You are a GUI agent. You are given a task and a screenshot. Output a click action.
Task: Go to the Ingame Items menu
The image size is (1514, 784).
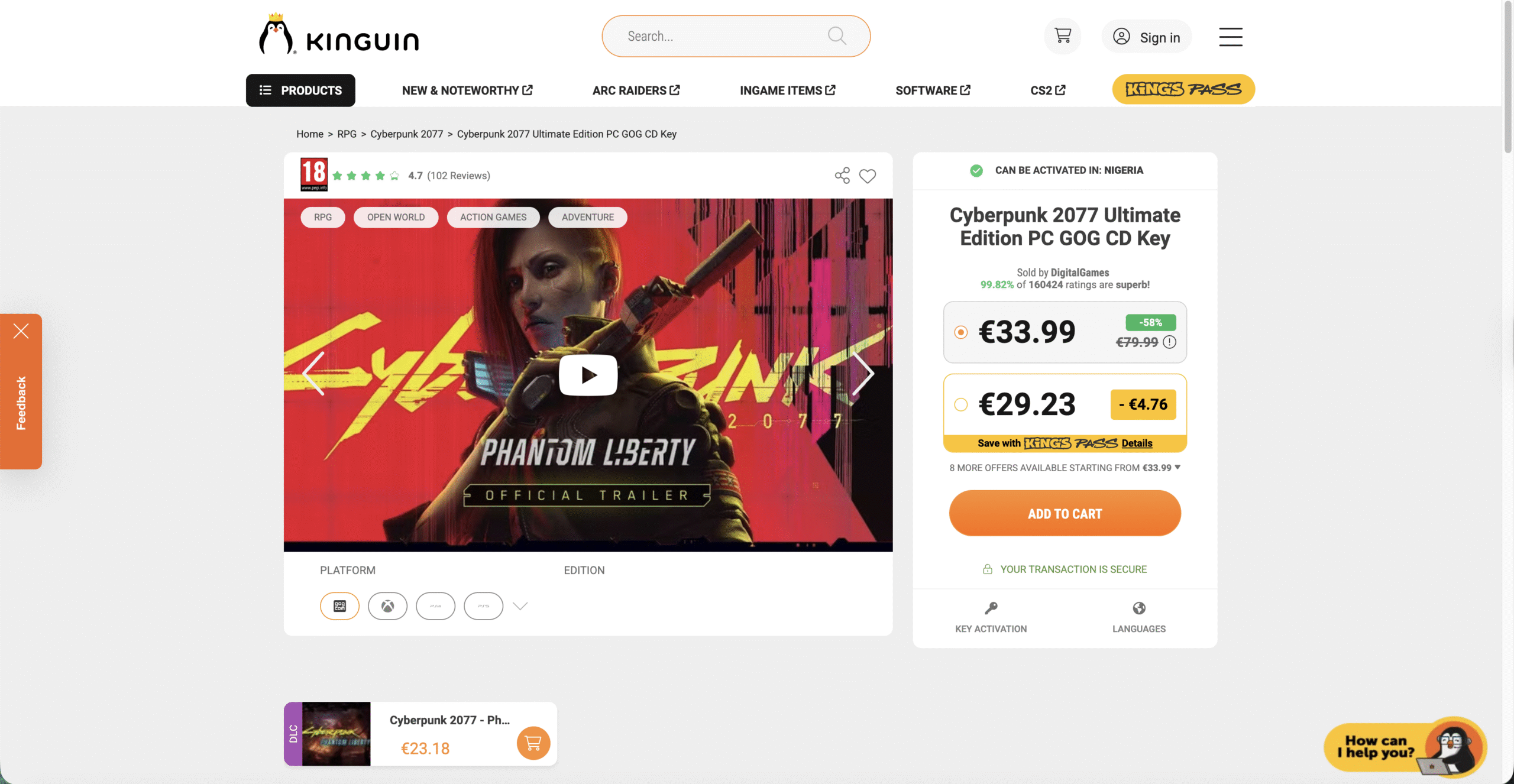pos(787,90)
